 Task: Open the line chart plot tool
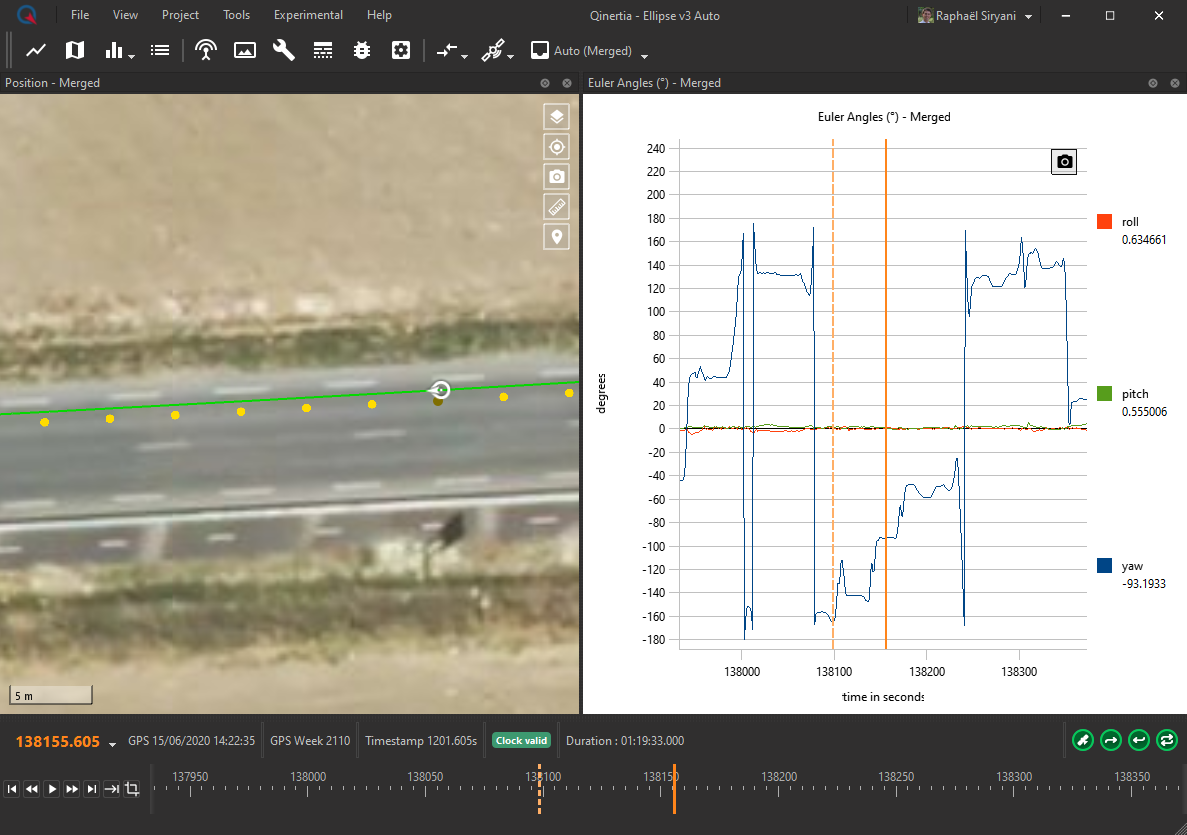tap(36, 50)
